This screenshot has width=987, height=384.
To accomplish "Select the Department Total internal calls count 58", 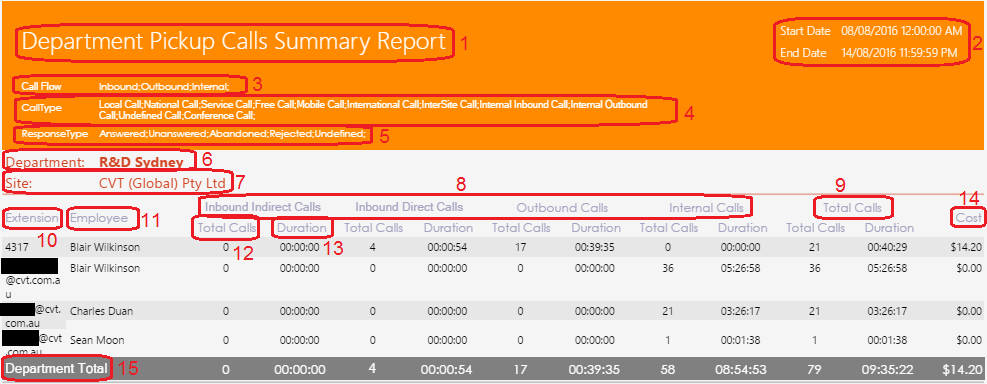I will point(668,370).
